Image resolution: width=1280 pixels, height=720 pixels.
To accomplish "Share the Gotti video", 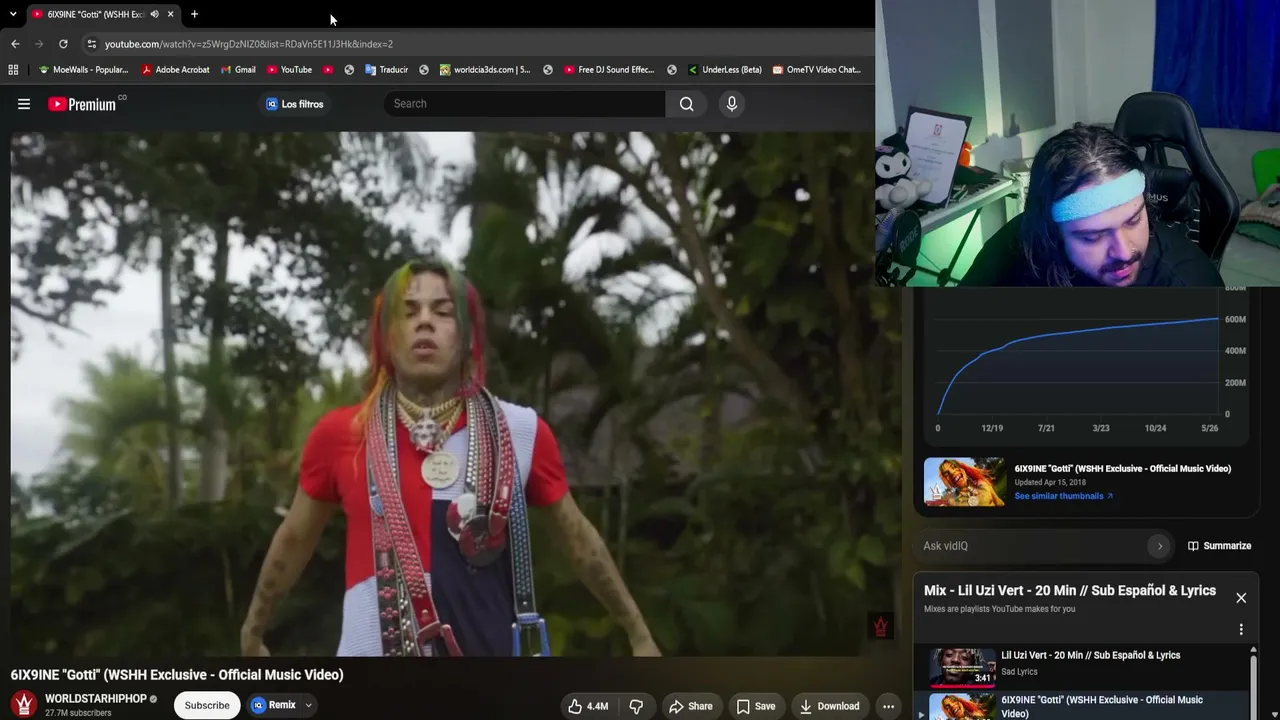I will point(691,706).
